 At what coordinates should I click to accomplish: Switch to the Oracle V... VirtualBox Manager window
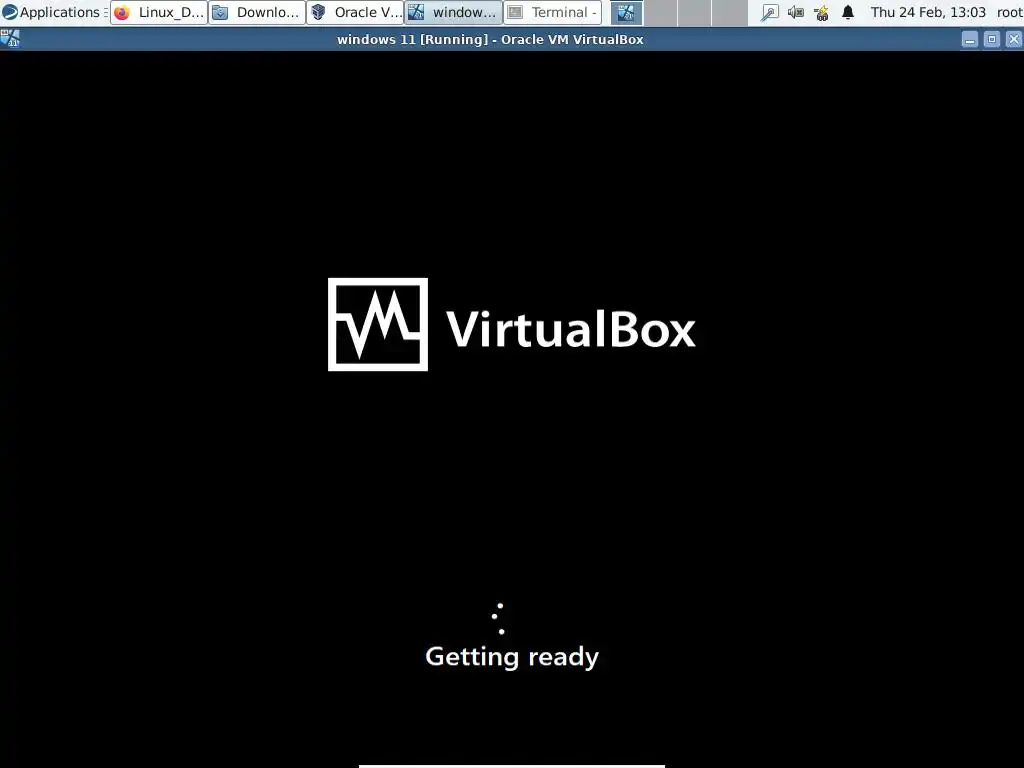pyautogui.click(x=355, y=12)
